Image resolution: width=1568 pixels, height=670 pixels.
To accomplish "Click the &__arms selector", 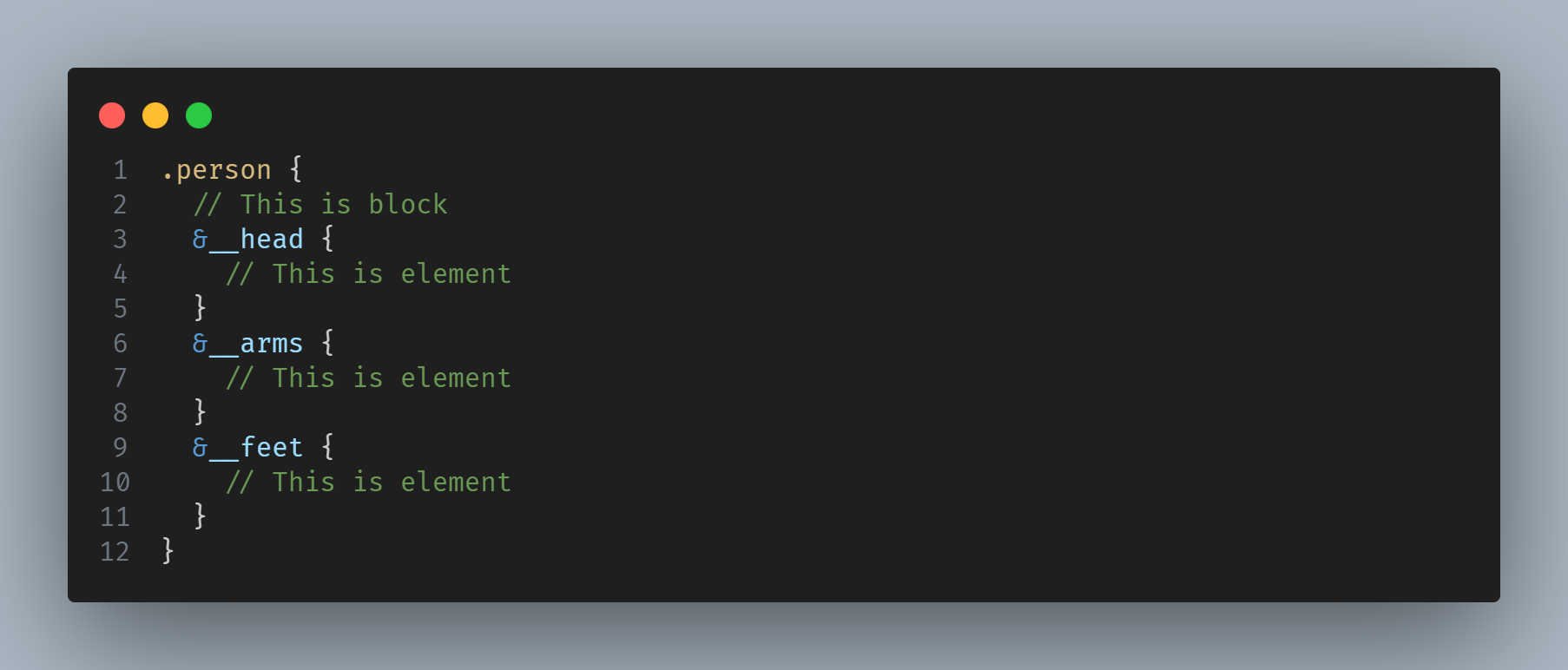I will click(248, 344).
